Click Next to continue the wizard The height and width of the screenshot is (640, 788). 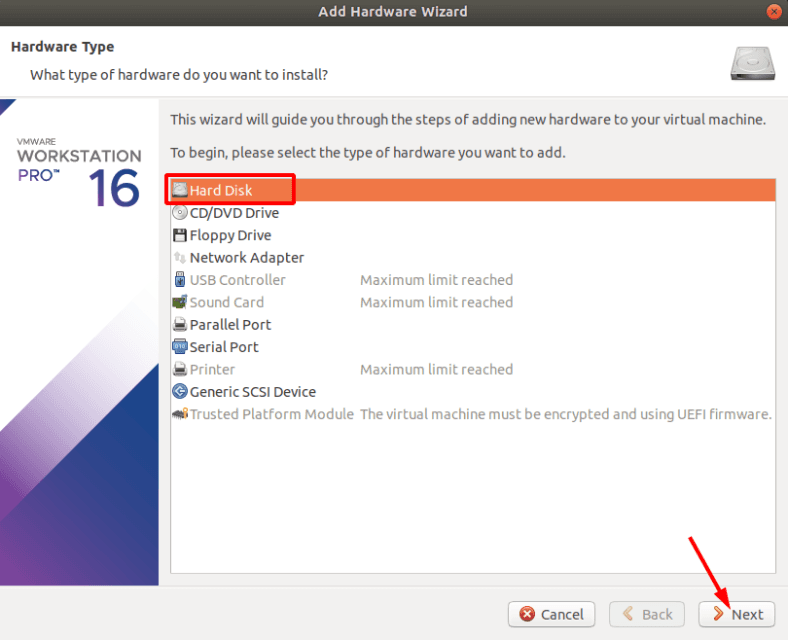[x=737, y=614]
